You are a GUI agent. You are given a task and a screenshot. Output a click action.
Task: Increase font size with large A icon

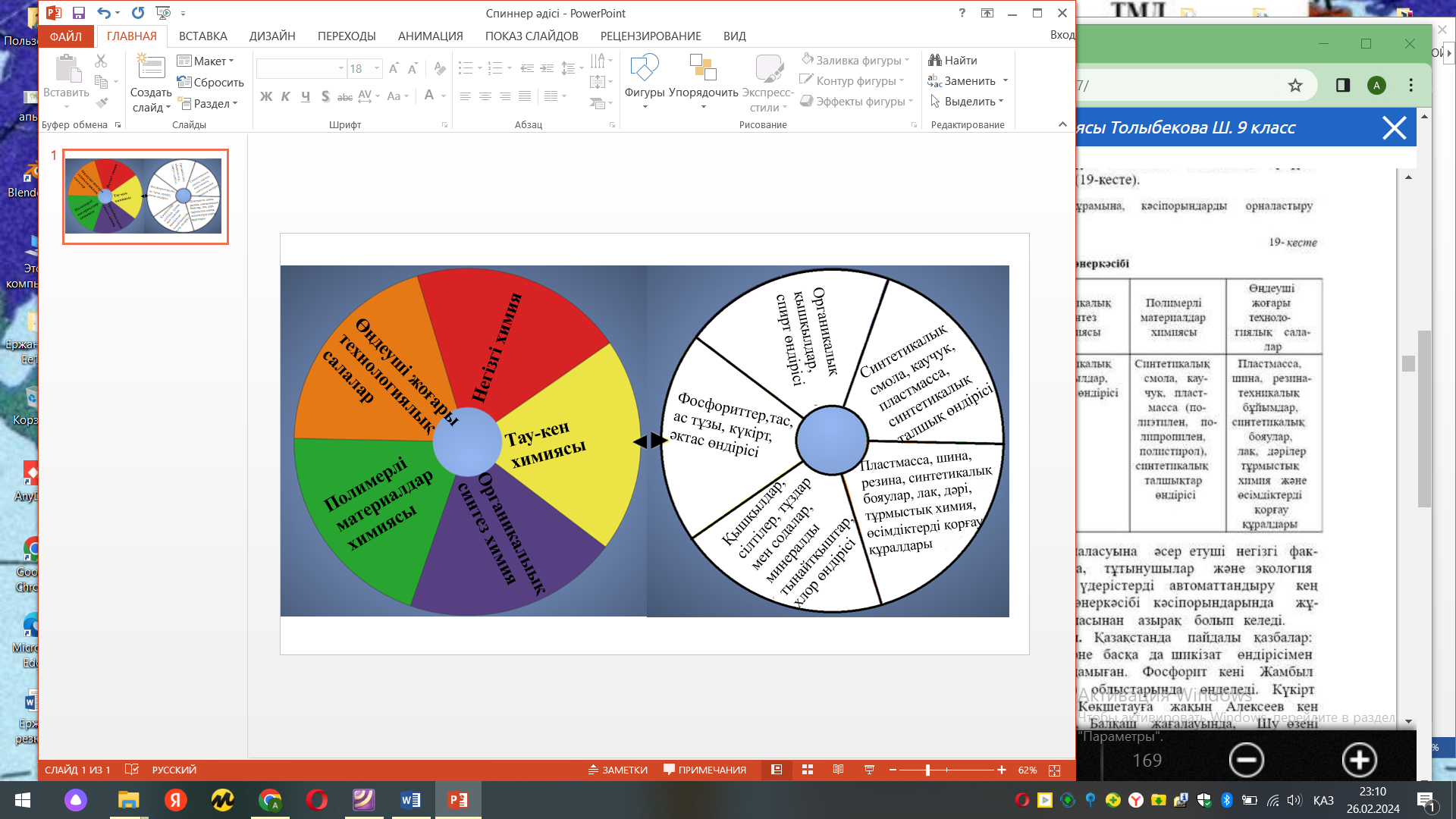pyautogui.click(x=394, y=69)
